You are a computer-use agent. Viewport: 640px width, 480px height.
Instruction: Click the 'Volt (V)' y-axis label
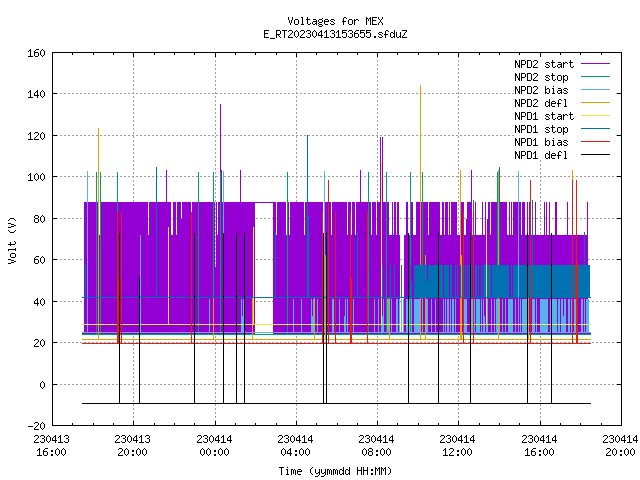point(12,240)
